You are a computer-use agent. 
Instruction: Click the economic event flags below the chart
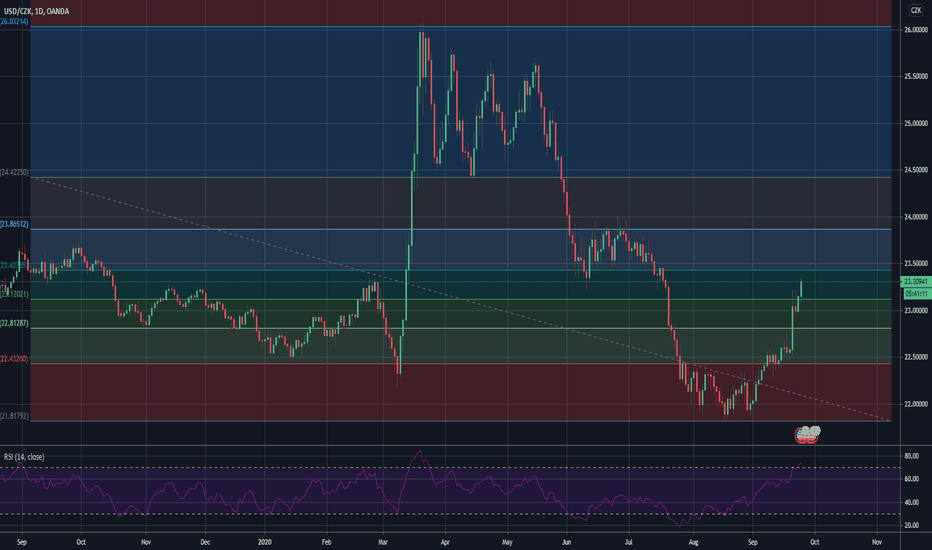pos(807,435)
